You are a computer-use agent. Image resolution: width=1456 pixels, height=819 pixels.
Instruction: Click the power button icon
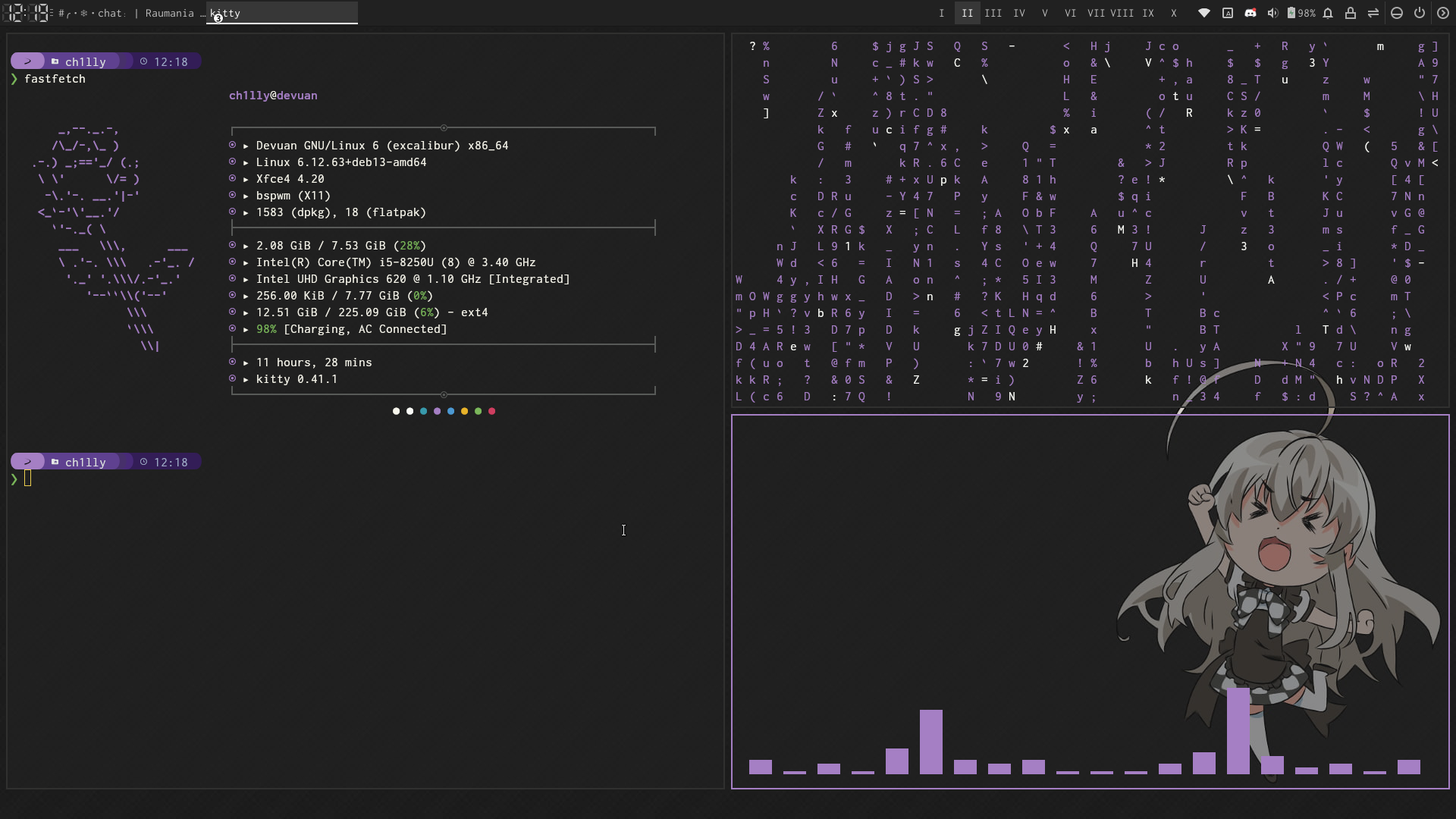pos(1420,13)
